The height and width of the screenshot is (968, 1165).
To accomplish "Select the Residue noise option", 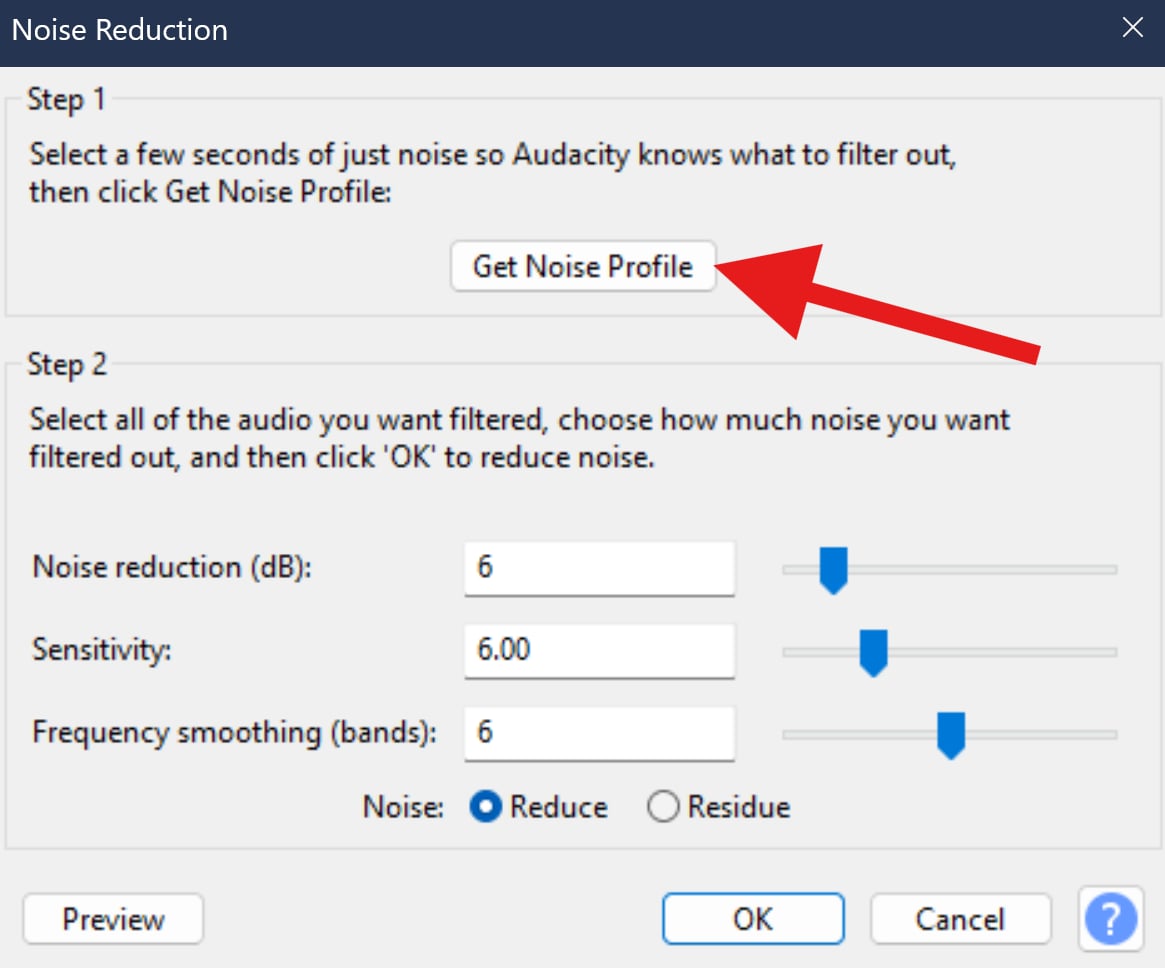I will tap(663, 806).
